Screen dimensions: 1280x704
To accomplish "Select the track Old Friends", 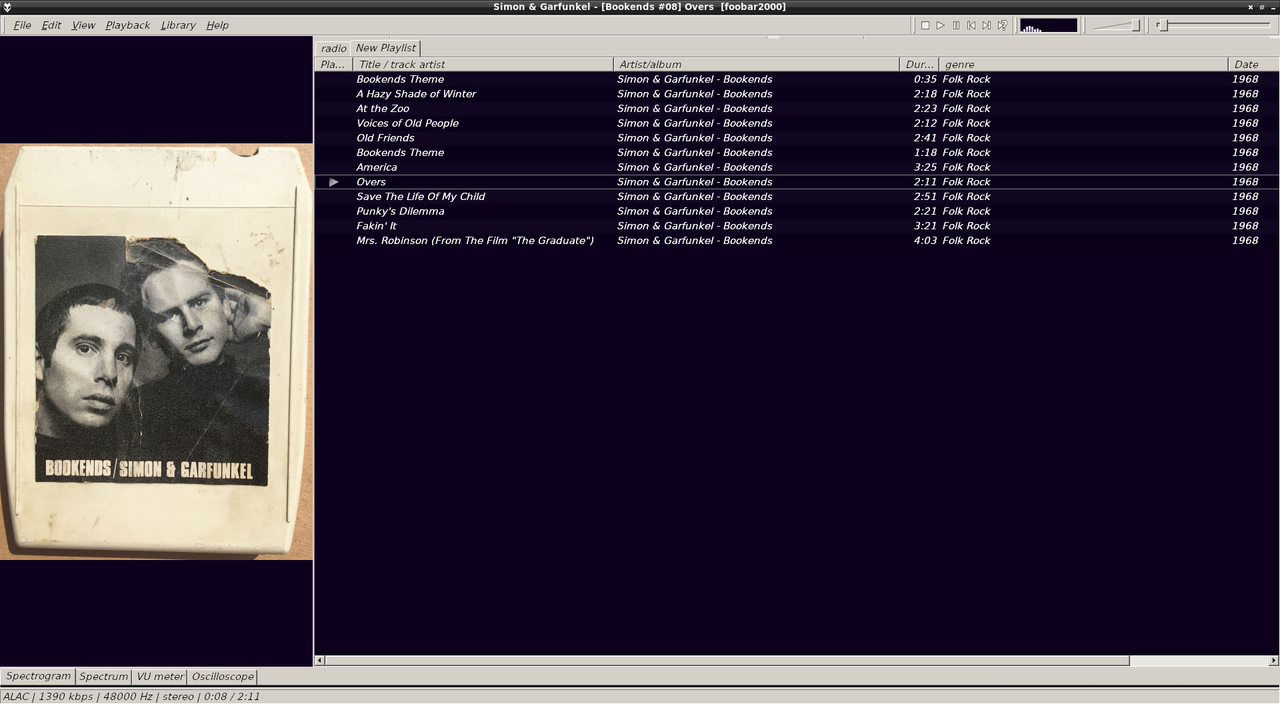I will 797,138.
